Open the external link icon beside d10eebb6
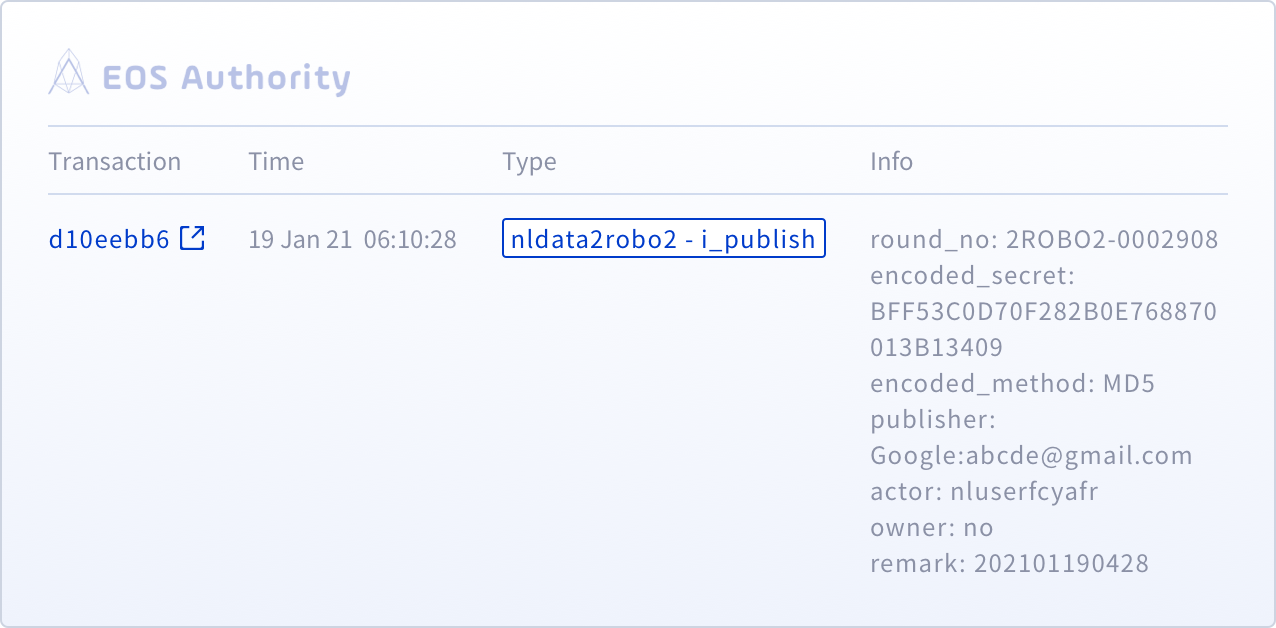The width and height of the screenshot is (1276, 628). point(192,239)
